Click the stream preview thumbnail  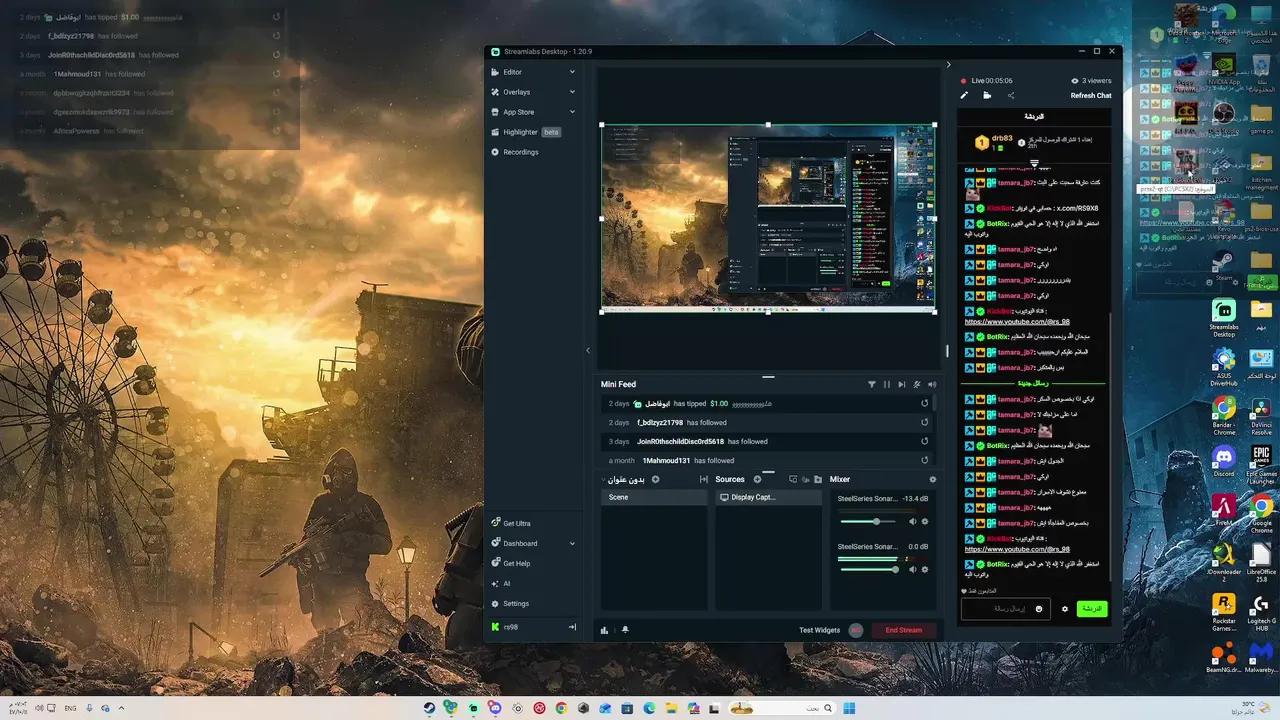point(768,217)
